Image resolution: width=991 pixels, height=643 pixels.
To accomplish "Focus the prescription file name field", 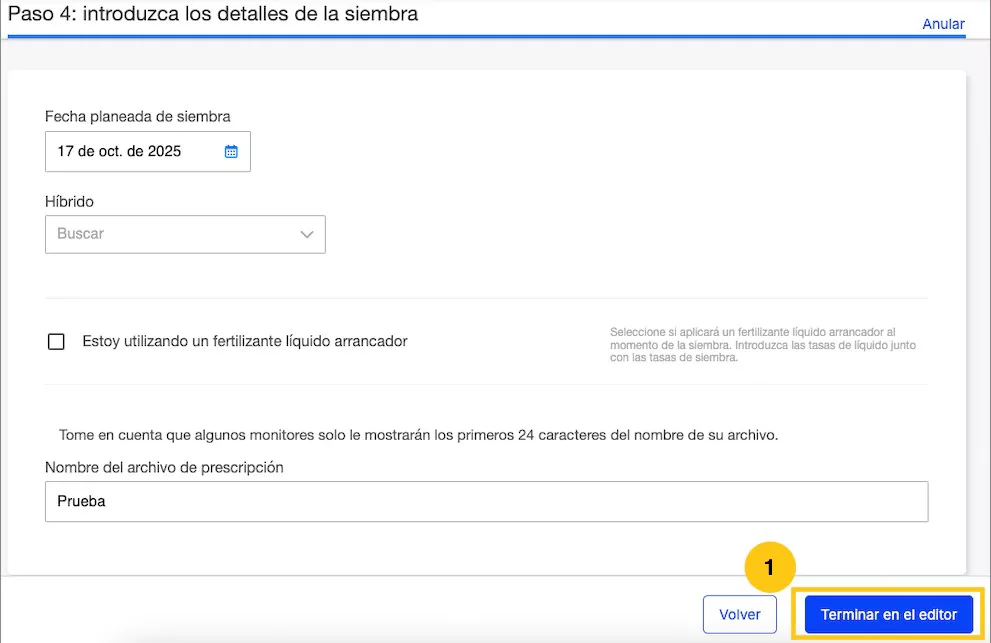I will (x=486, y=502).
